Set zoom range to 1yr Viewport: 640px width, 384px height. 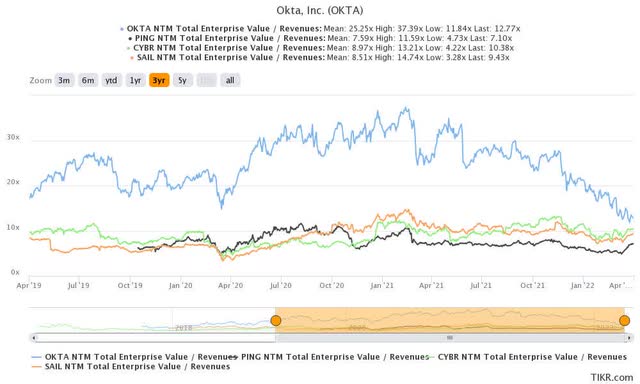coord(135,80)
